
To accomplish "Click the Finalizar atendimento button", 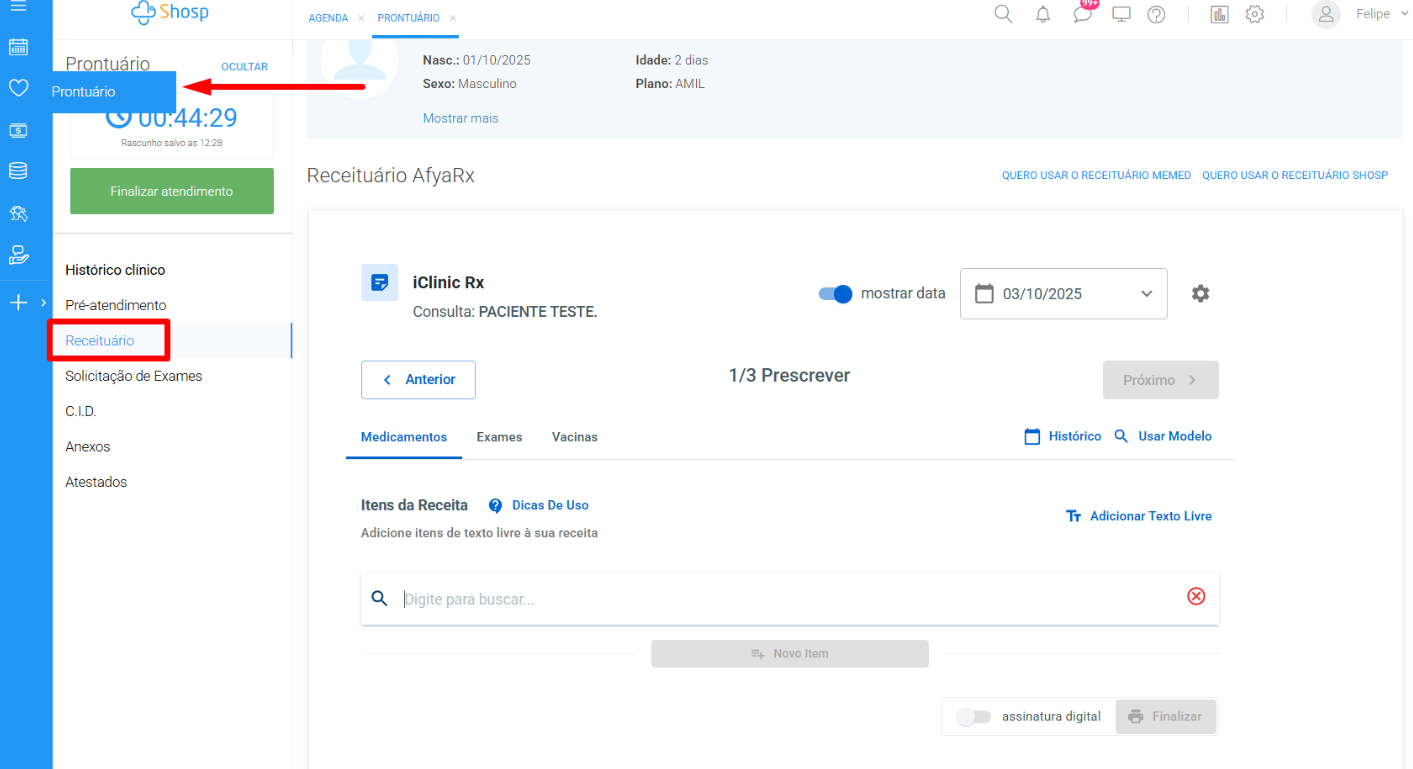I will tap(172, 191).
